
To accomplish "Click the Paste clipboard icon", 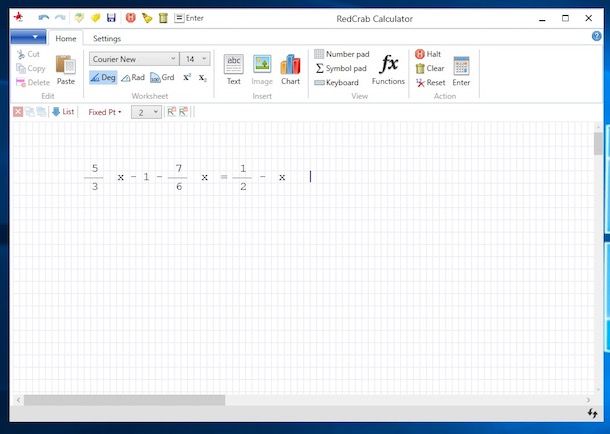I will pos(65,68).
